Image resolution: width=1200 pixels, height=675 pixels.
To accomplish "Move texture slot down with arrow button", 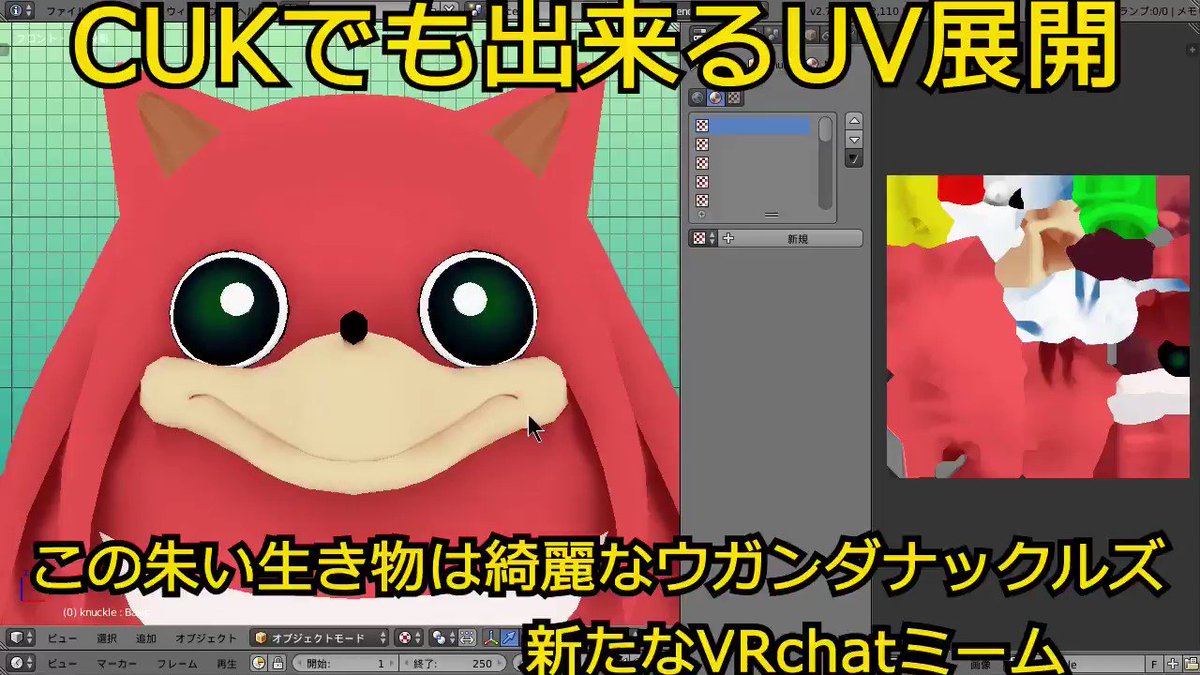I will point(854,139).
